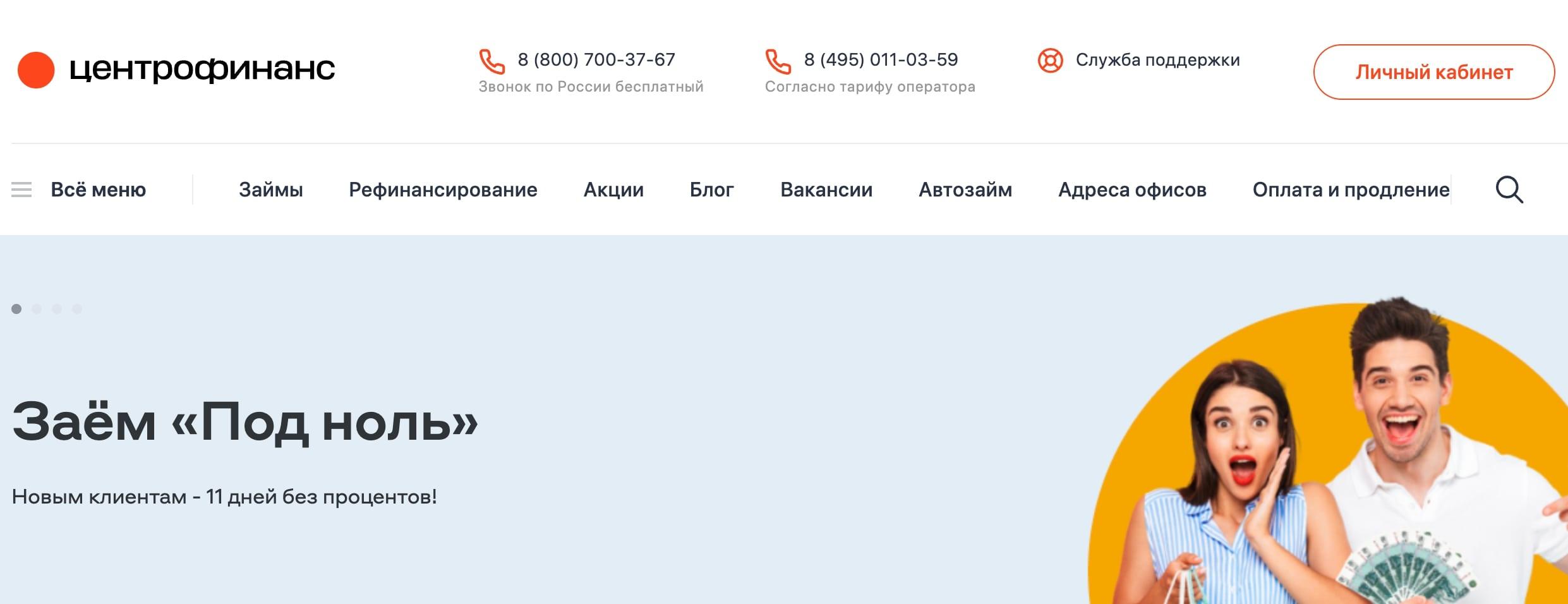Switch to second carousel slide dot

(37, 309)
